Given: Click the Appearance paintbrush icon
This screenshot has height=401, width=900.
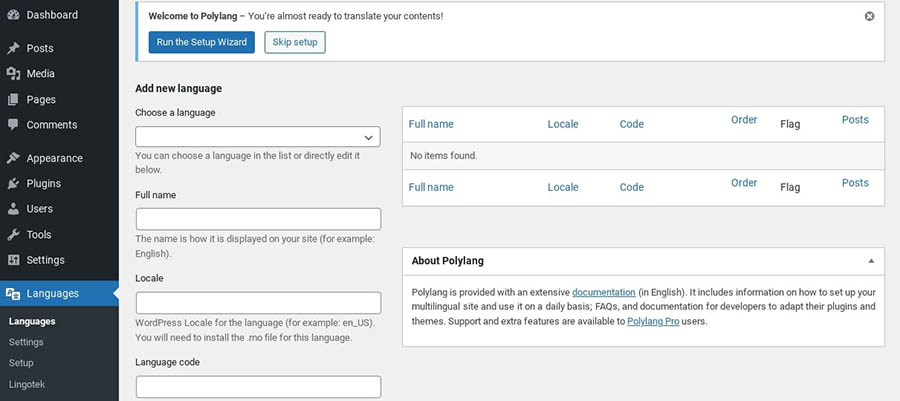Looking at the screenshot, I should tap(13, 158).
